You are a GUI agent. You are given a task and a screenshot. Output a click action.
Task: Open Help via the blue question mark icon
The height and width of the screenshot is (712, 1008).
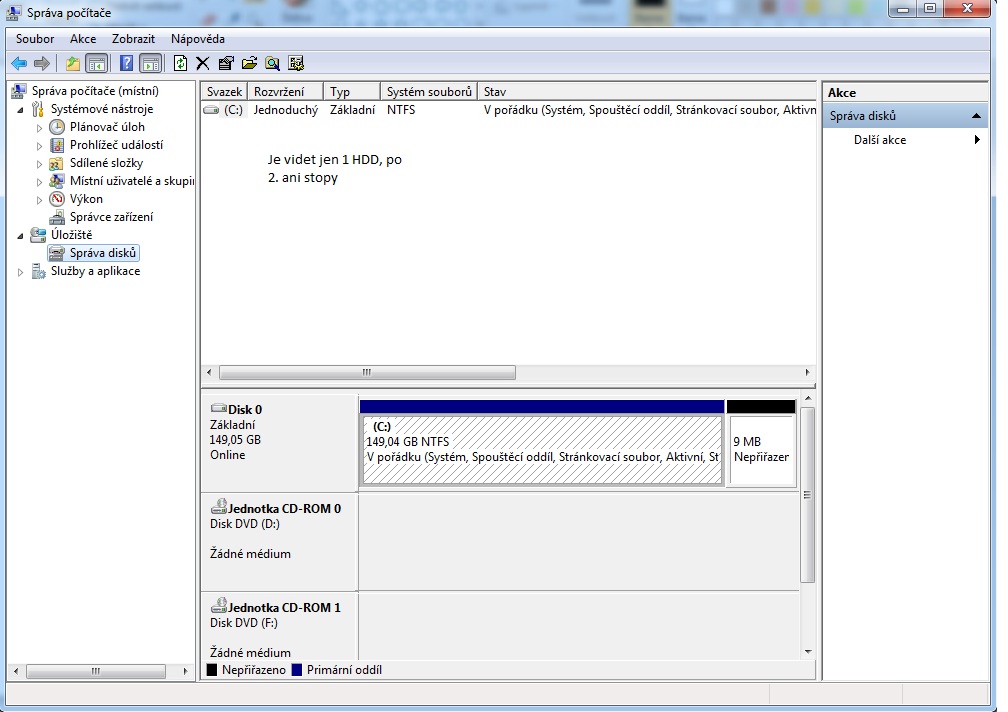(x=127, y=63)
